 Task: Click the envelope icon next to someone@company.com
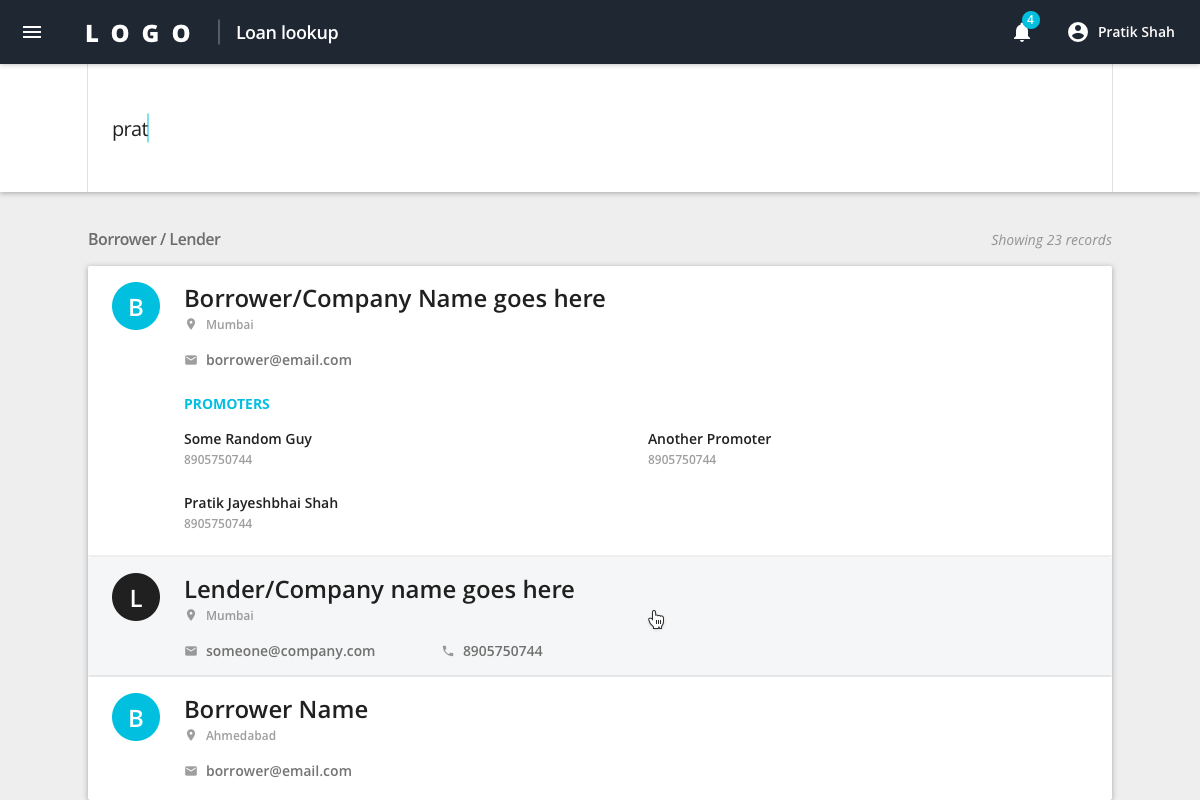[191, 651]
